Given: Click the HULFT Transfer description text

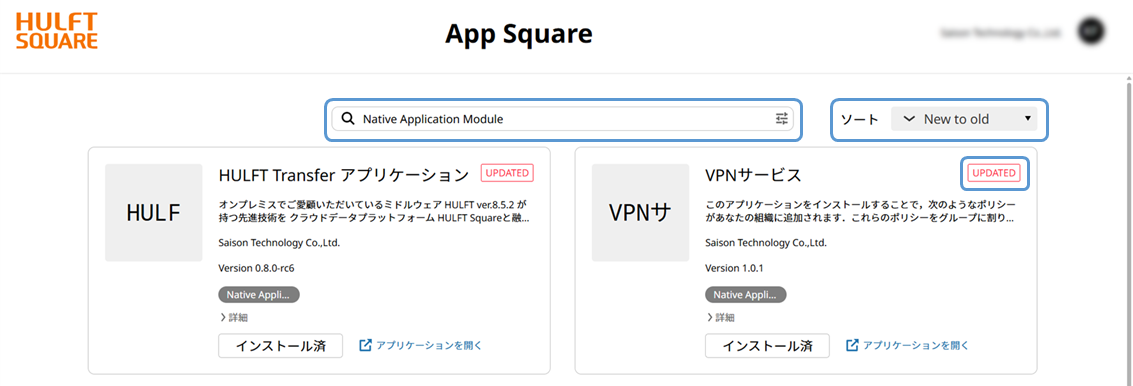Looking at the screenshot, I should tap(374, 210).
